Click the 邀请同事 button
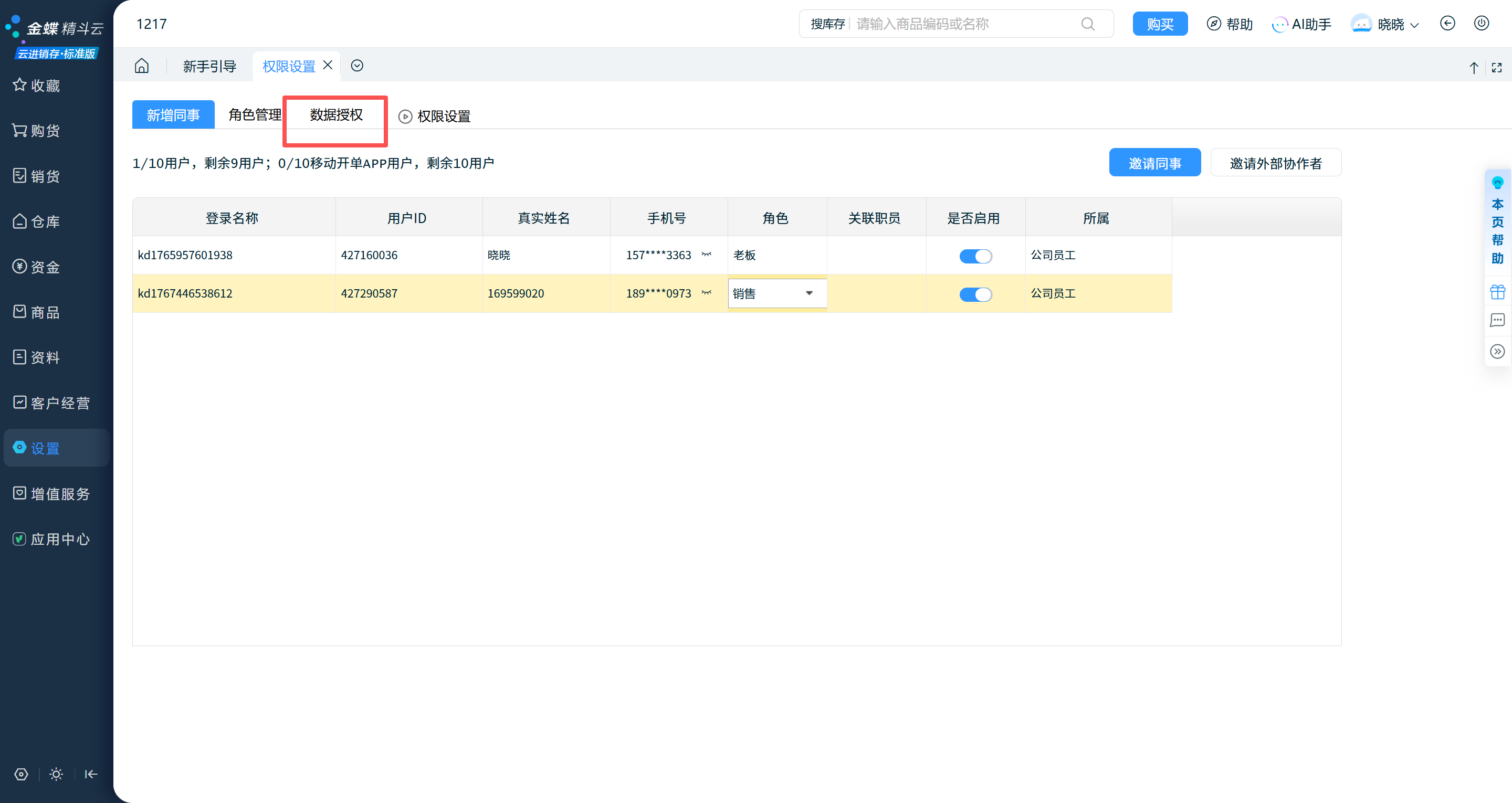 [1154, 163]
